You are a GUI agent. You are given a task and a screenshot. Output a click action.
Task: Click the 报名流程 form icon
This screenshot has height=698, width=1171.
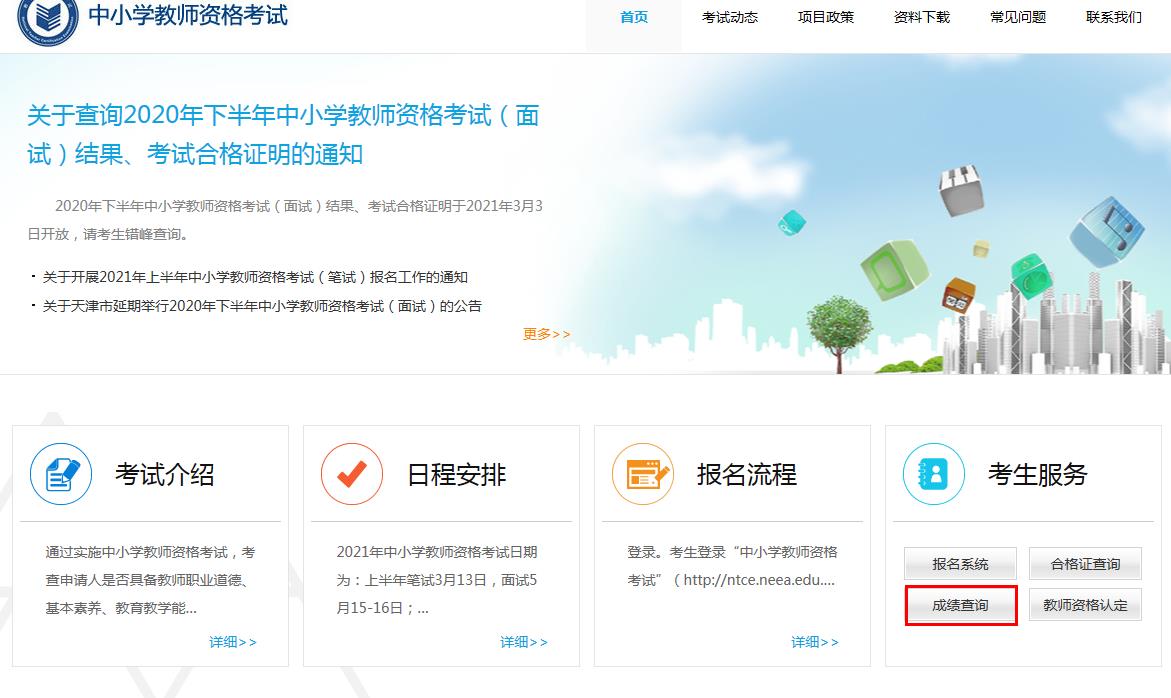643,474
